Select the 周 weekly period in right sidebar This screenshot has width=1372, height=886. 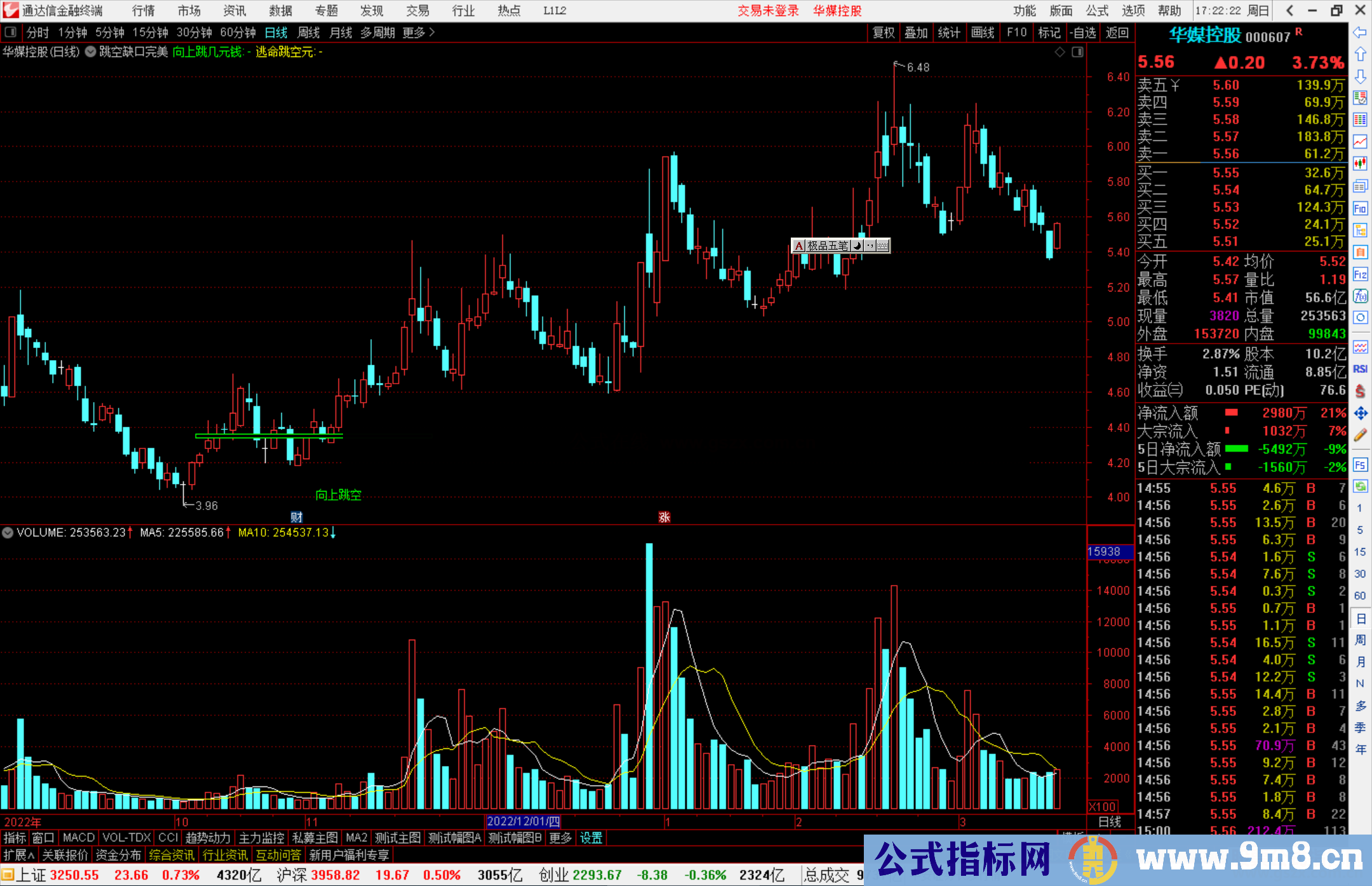[x=1360, y=640]
